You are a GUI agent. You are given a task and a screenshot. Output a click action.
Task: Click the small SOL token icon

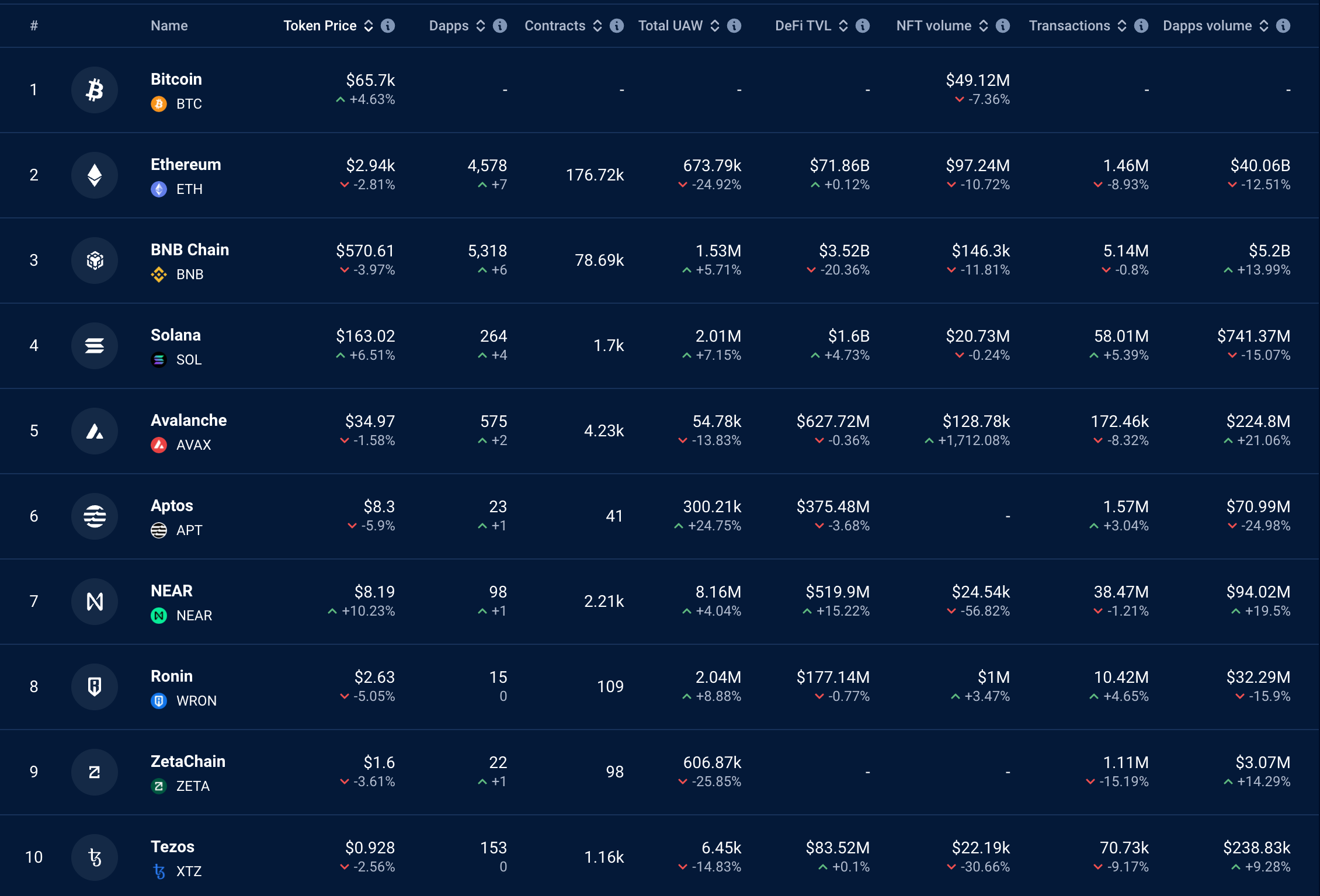click(159, 360)
